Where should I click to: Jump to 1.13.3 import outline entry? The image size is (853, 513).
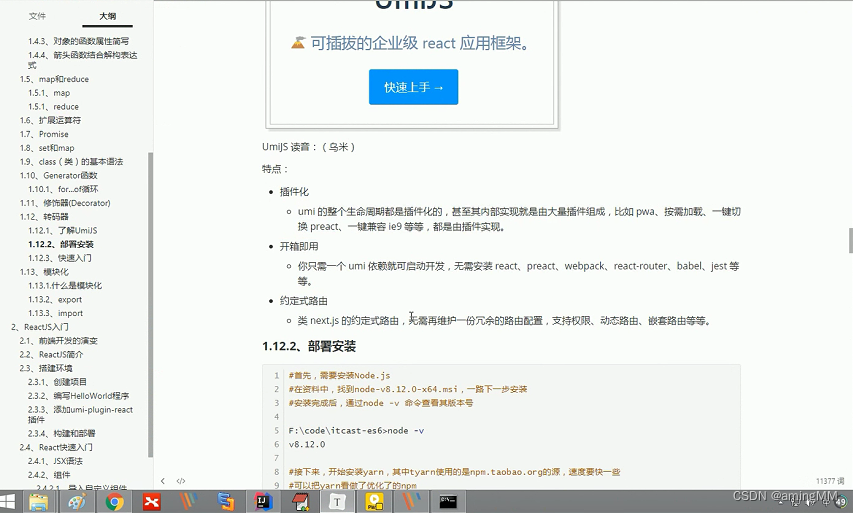coord(55,313)
